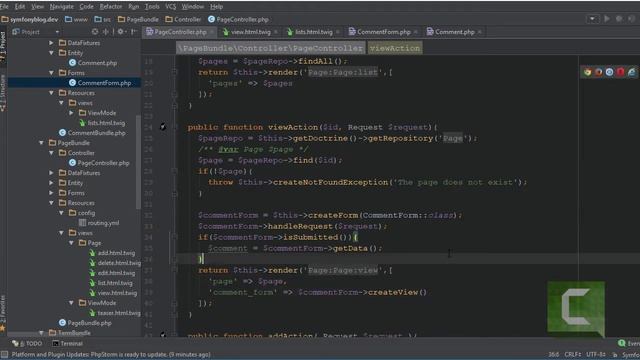The width and height of the screenshot is (640, 360).
Task: Collapse the Controller folder arrow
Action: pos(51,153)
